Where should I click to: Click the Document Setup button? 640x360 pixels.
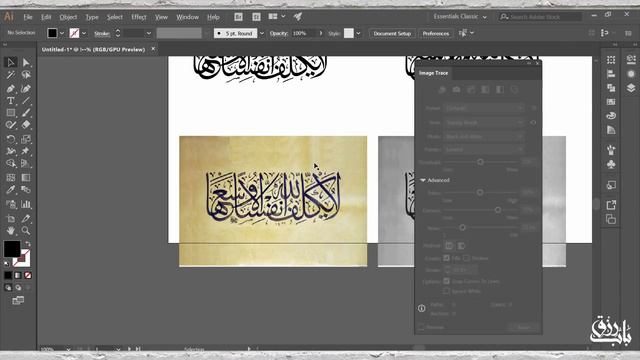click(392, 33)
